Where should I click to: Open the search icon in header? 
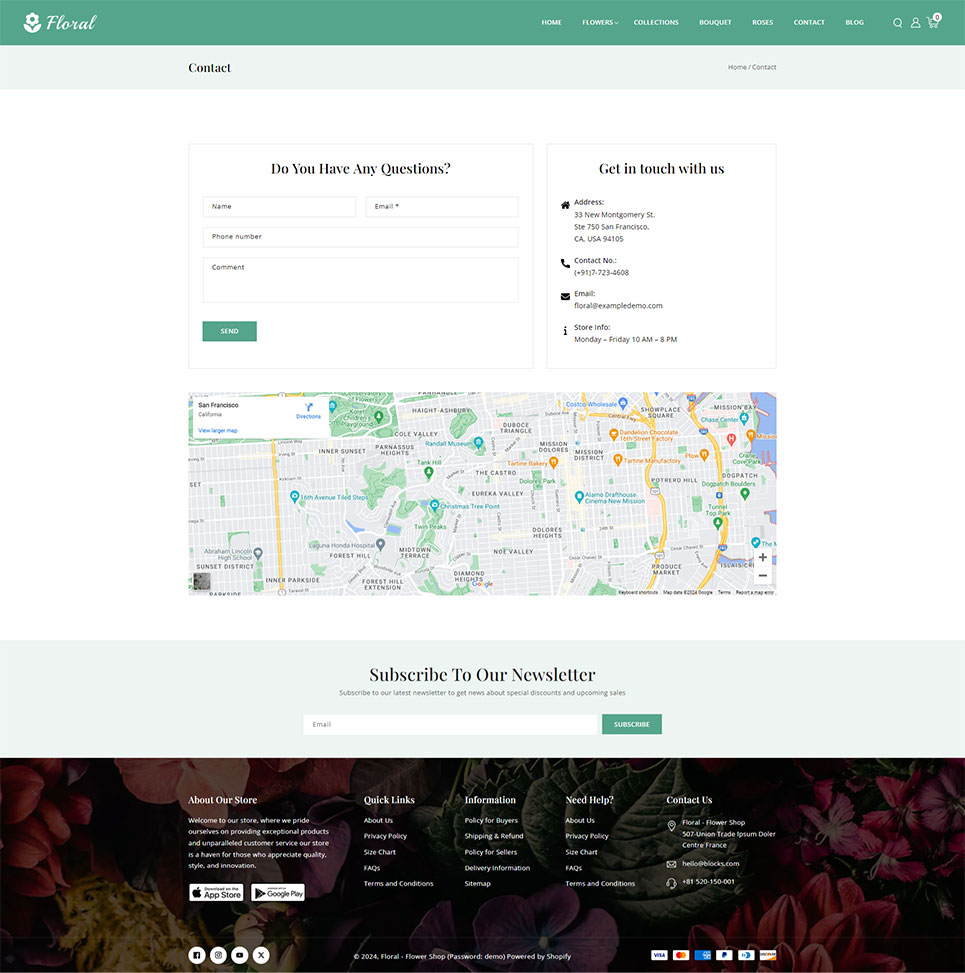point(897,23)
